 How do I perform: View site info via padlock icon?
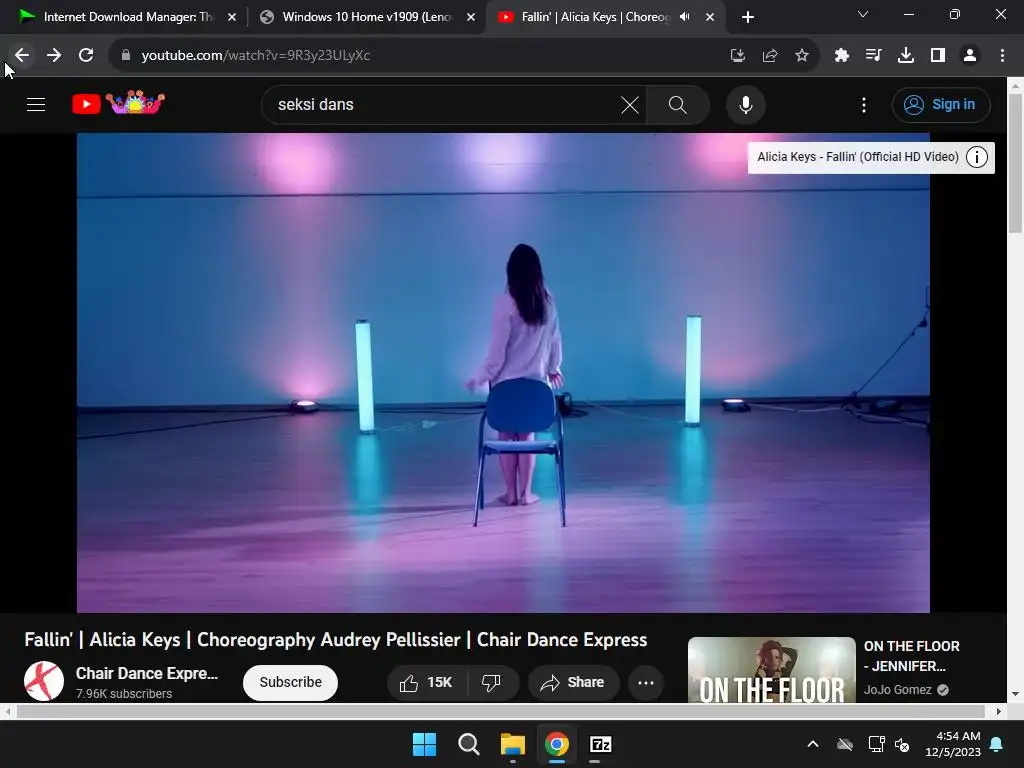point(125,56)
